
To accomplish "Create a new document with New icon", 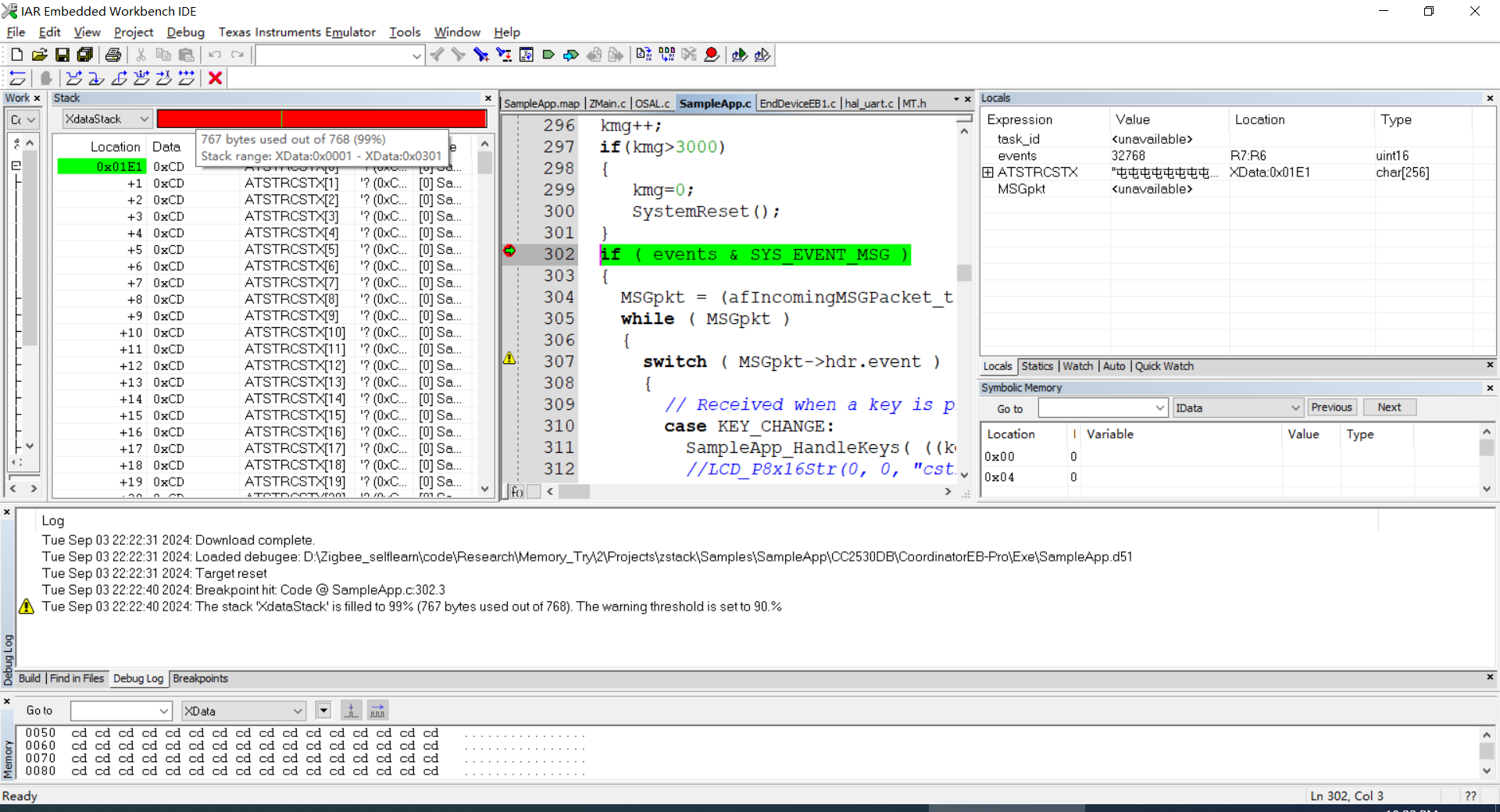I will tap(16, 55).
